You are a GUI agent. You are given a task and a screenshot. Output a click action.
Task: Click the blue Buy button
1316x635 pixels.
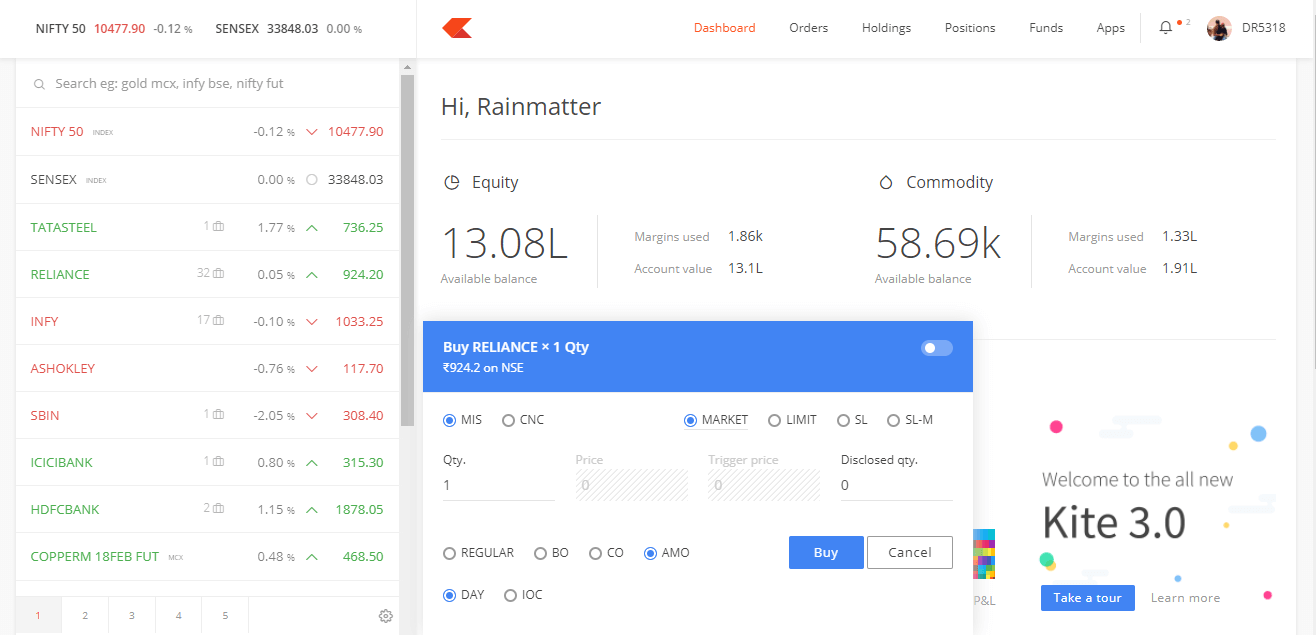tap(826, 553)
